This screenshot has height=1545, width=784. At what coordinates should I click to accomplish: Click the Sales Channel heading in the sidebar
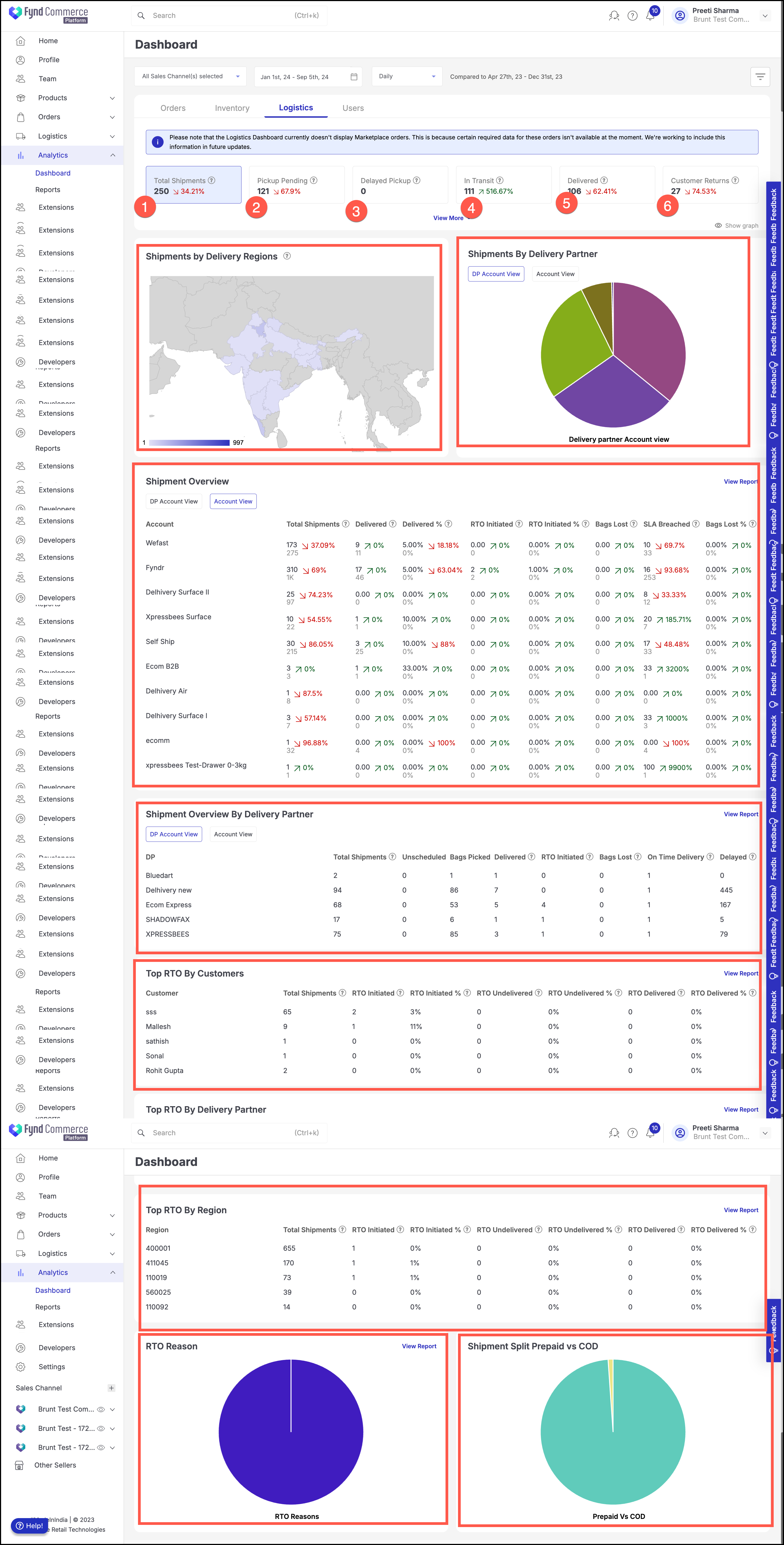pyautogui.click(x=38, y=1388)
